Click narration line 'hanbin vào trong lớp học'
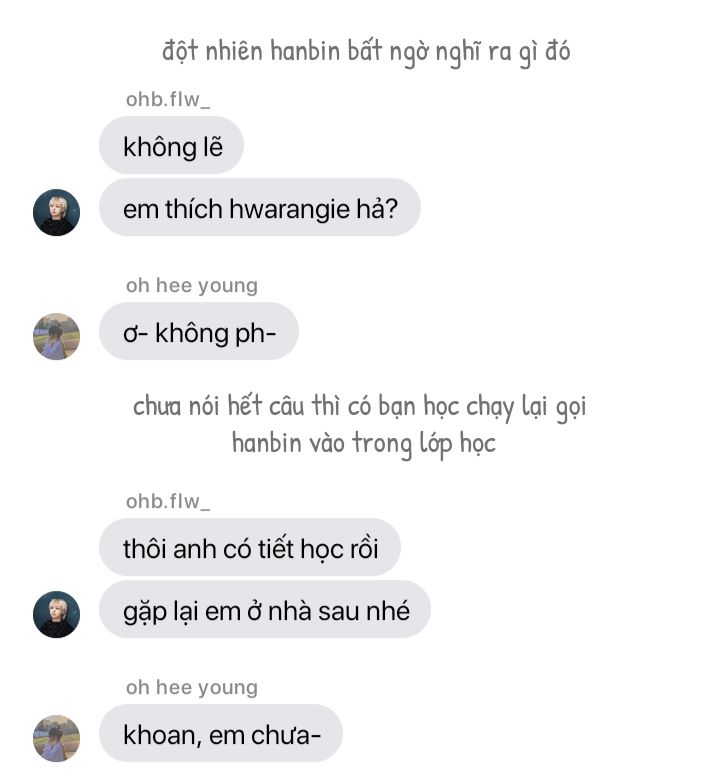 coord(364,444)
